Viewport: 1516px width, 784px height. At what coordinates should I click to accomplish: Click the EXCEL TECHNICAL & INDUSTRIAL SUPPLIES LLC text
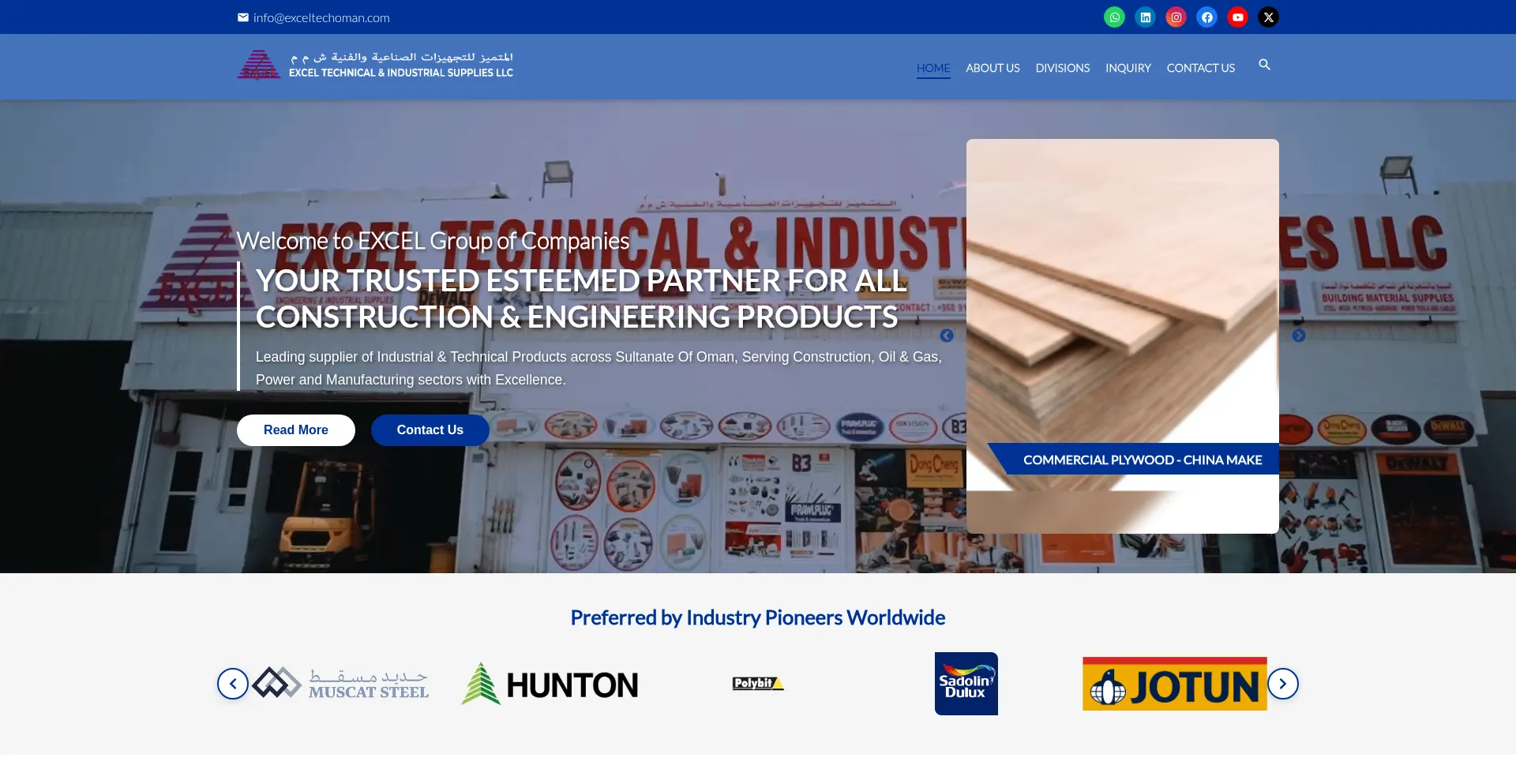401,73
